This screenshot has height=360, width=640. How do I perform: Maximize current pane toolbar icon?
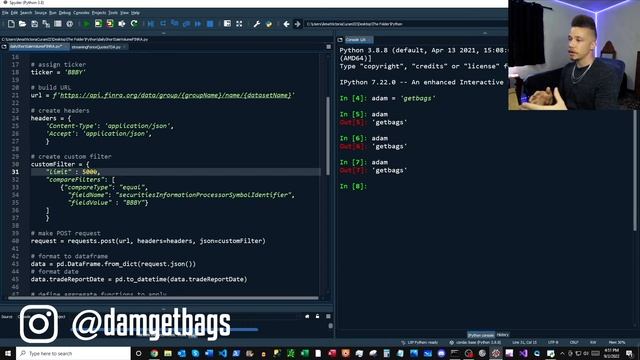[227, 24]
